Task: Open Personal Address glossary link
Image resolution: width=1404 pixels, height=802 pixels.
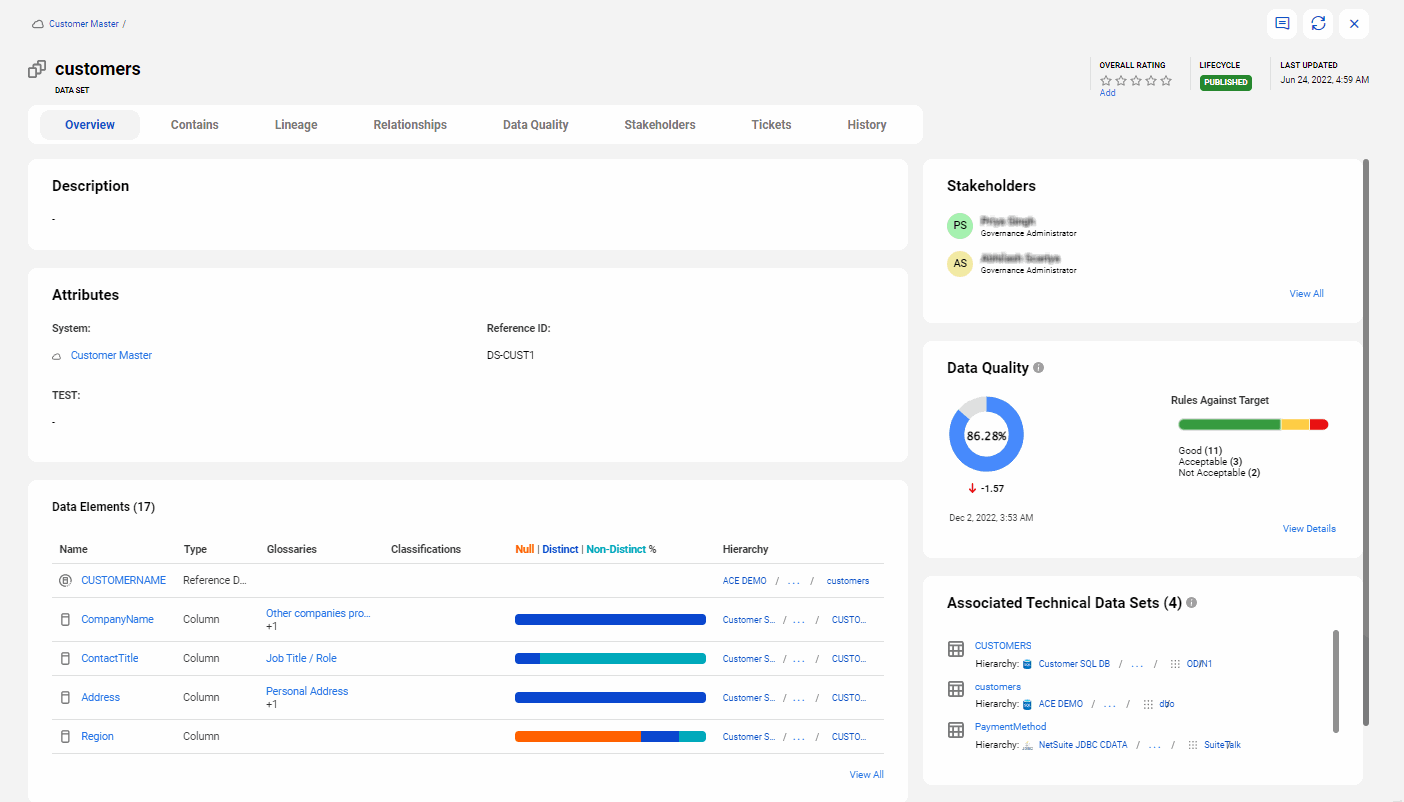Action: click(x=307, y=691)
